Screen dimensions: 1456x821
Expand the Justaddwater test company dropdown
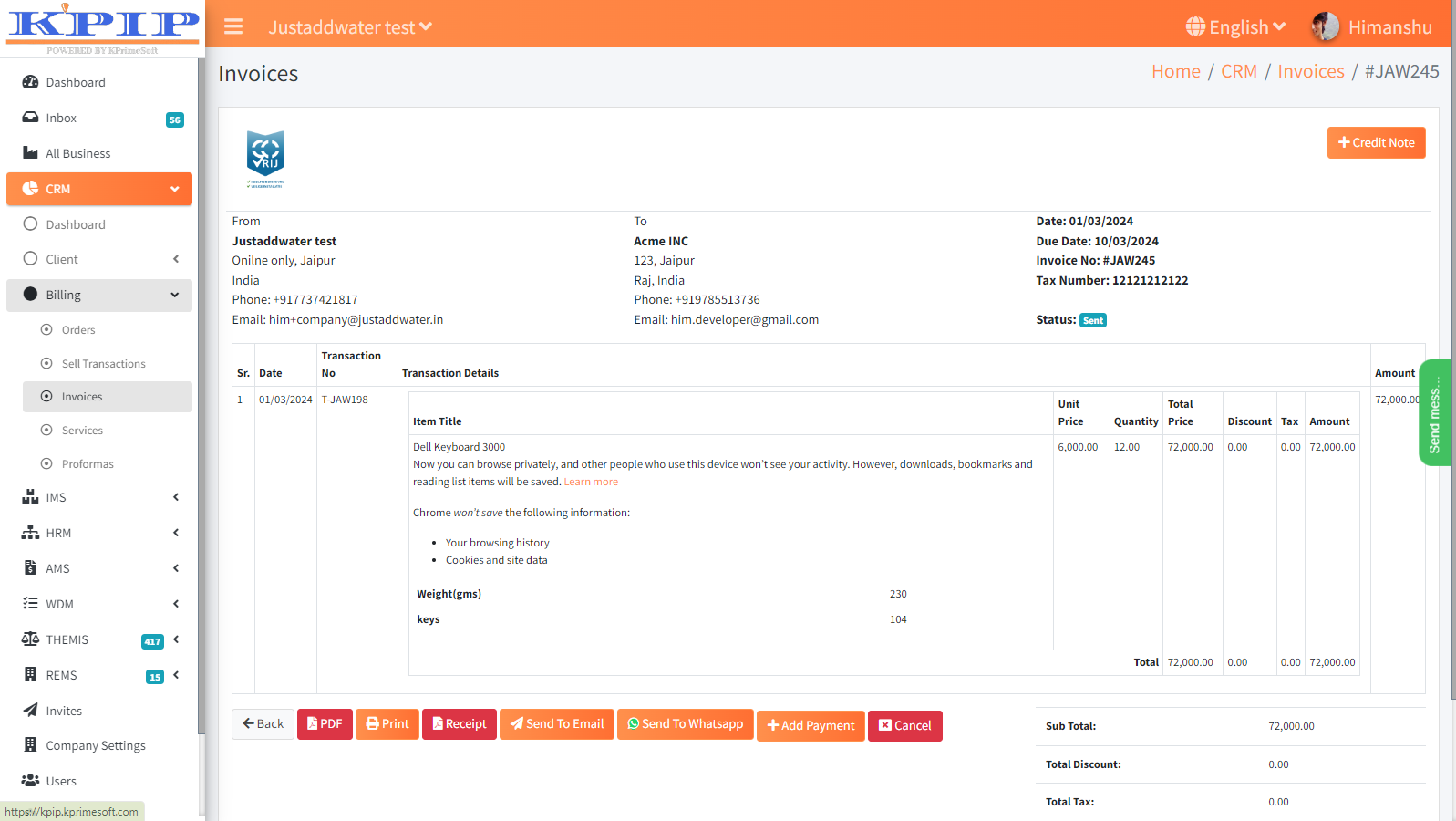pos(350,27)
